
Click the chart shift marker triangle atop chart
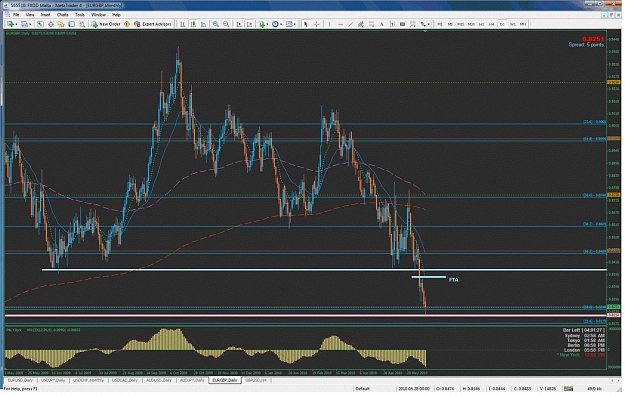[425, 31]
